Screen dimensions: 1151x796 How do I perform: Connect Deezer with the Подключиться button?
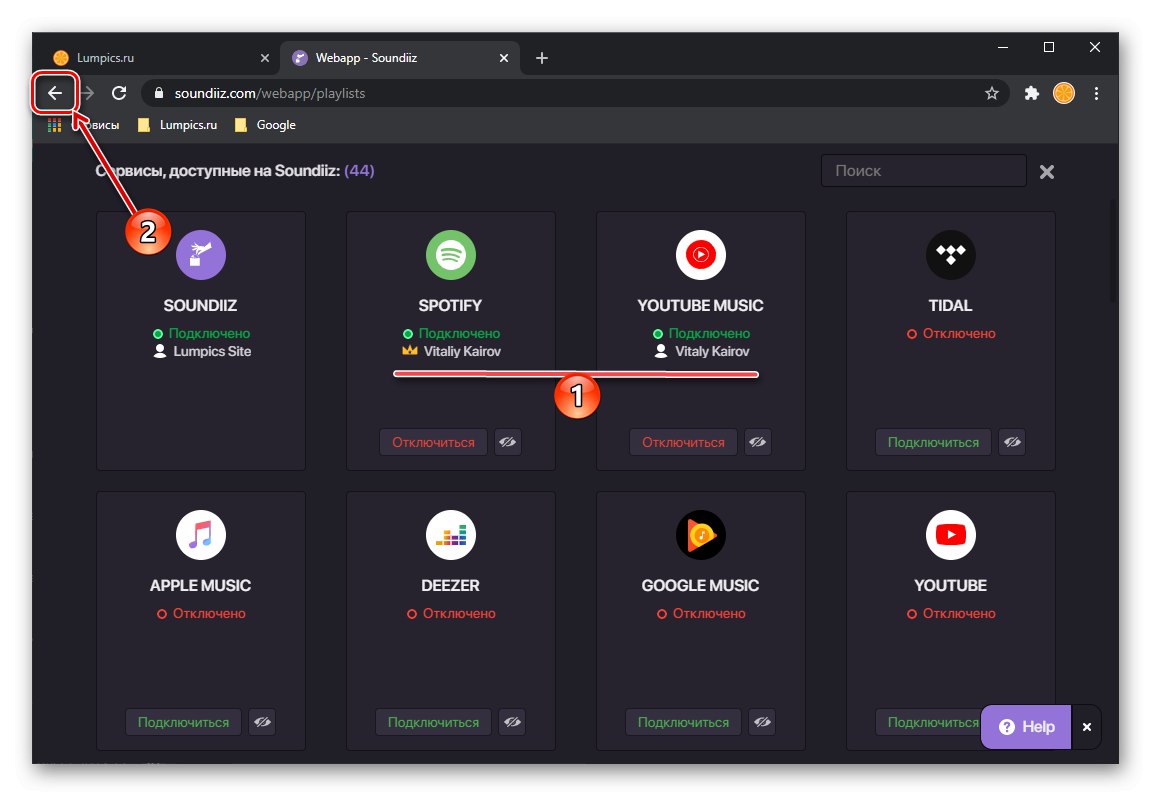(x=433, y=723)
